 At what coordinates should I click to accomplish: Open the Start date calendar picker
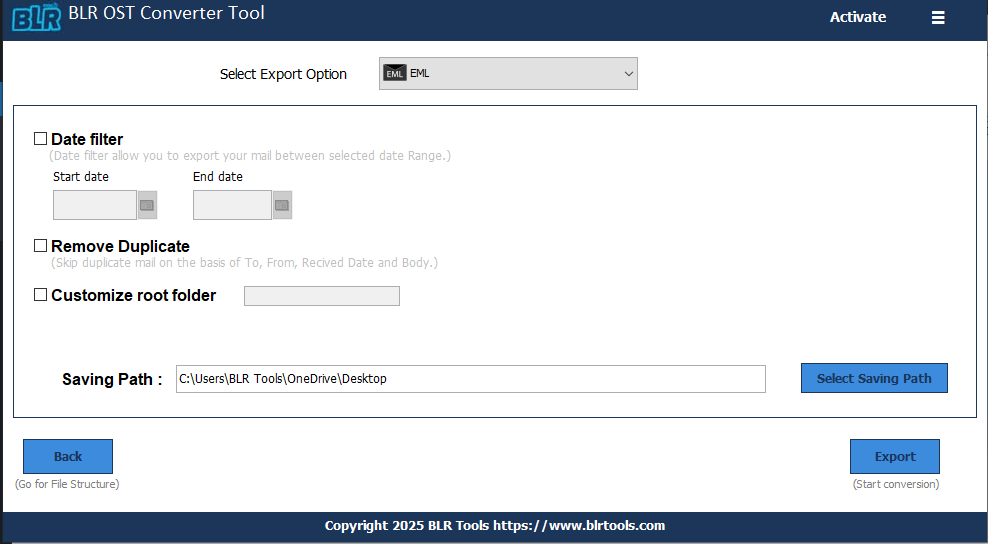[147, 205]
